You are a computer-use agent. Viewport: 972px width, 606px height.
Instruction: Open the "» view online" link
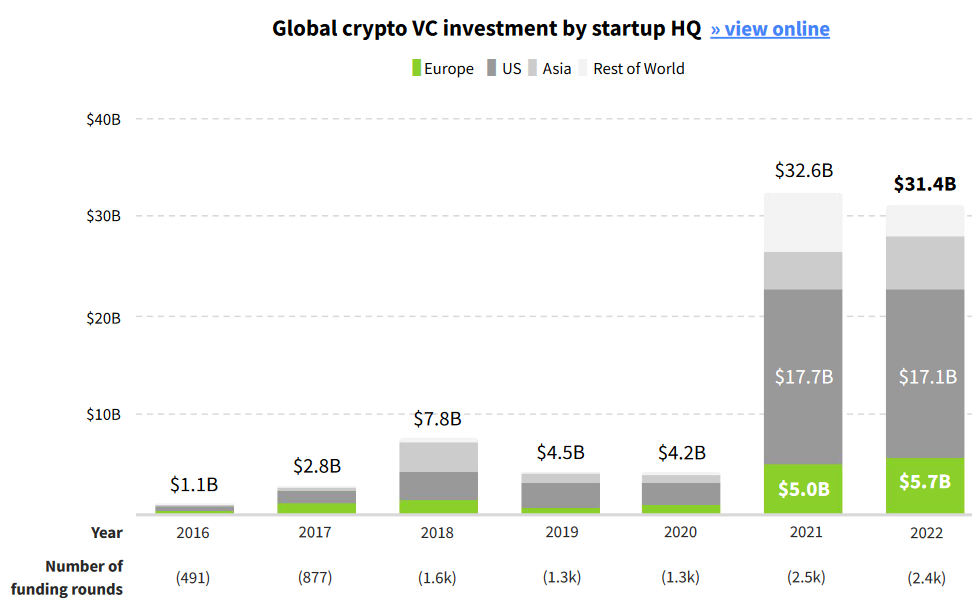pyautogui.click(x=770, y=29)
